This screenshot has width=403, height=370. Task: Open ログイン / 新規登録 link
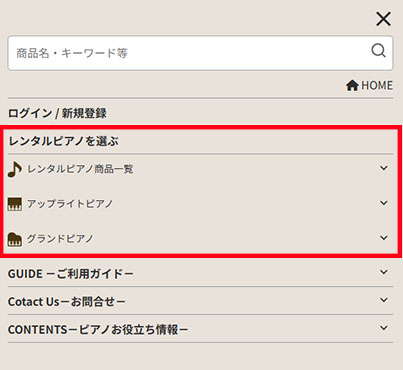pos(57,113)
